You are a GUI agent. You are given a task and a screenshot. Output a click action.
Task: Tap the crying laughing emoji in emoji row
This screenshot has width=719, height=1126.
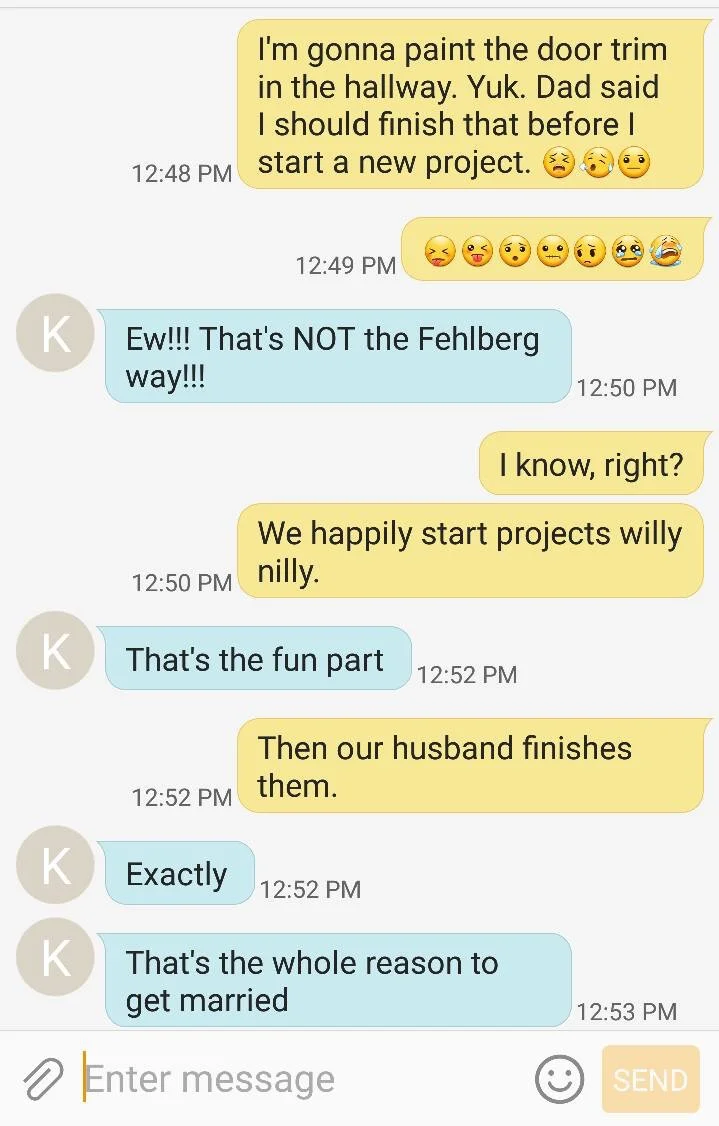(x=666, y=251)
